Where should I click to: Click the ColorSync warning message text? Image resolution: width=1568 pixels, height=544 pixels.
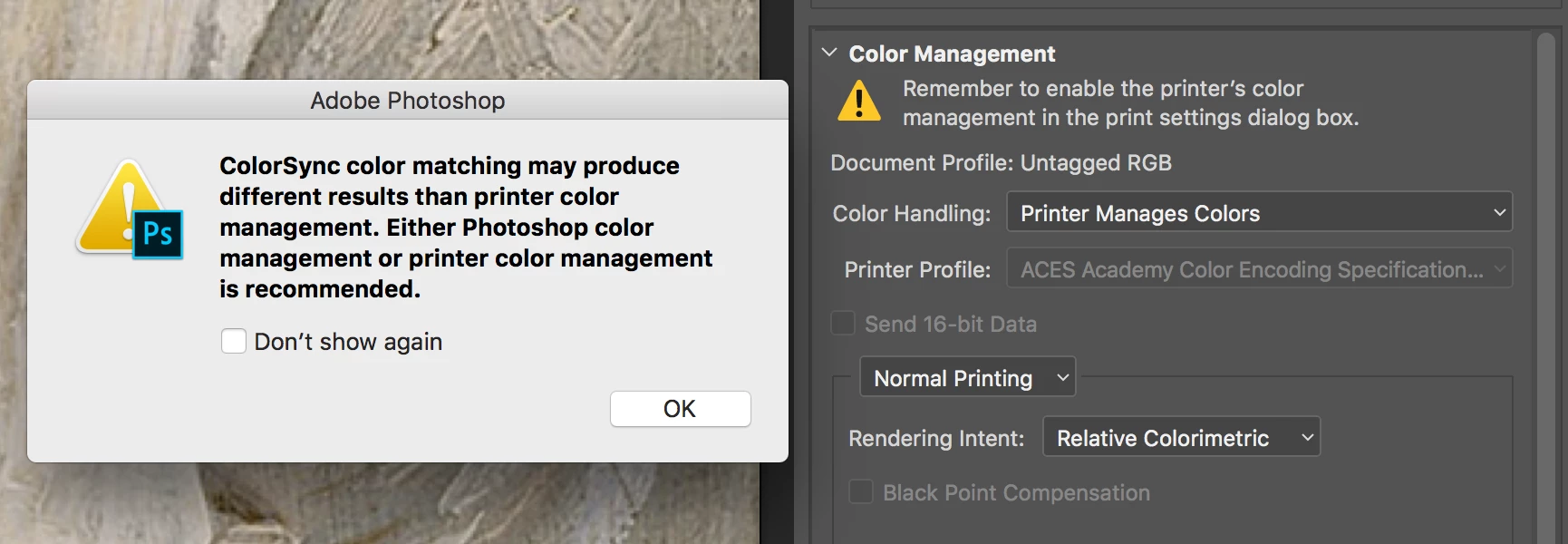click(466, 227)
